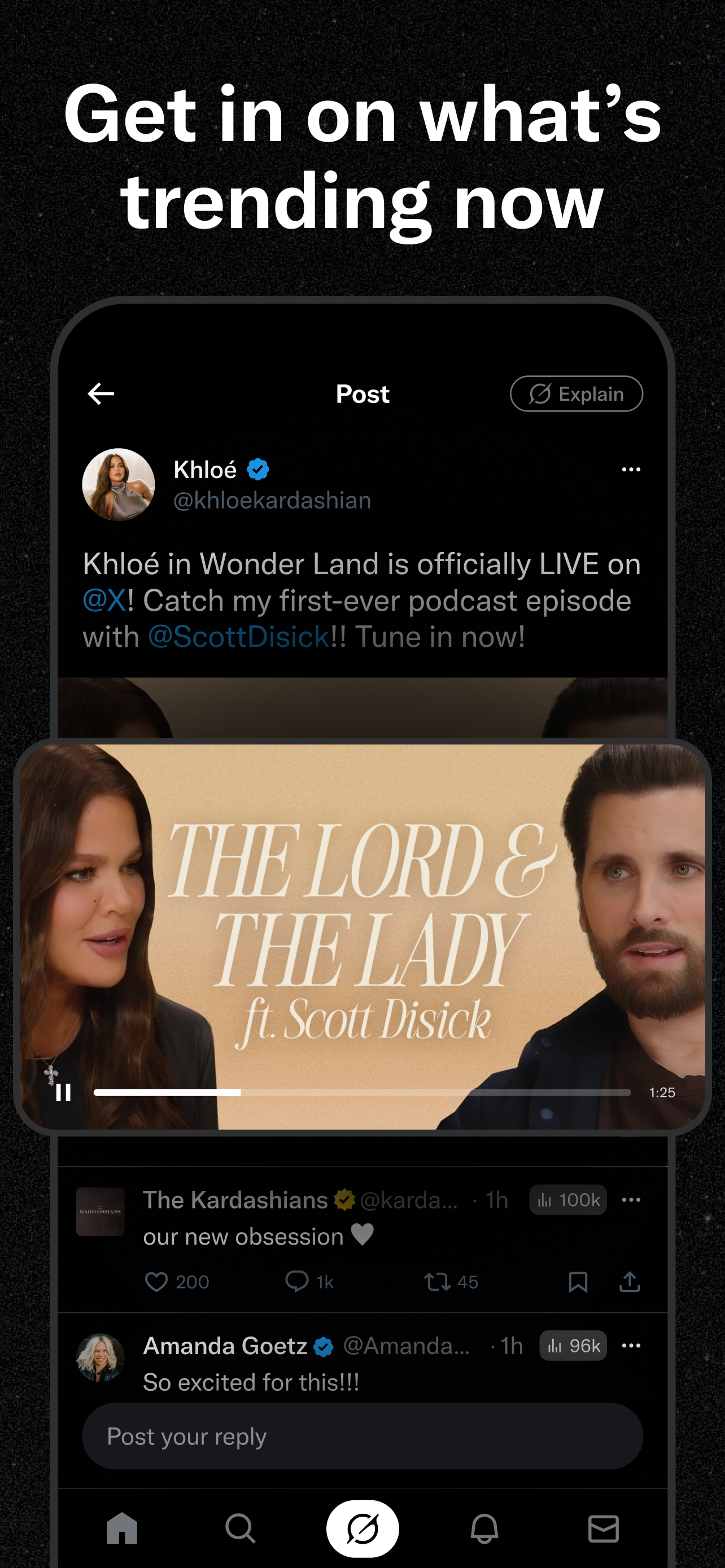
Task: Open the Search tab
Action: point(241,1528)
